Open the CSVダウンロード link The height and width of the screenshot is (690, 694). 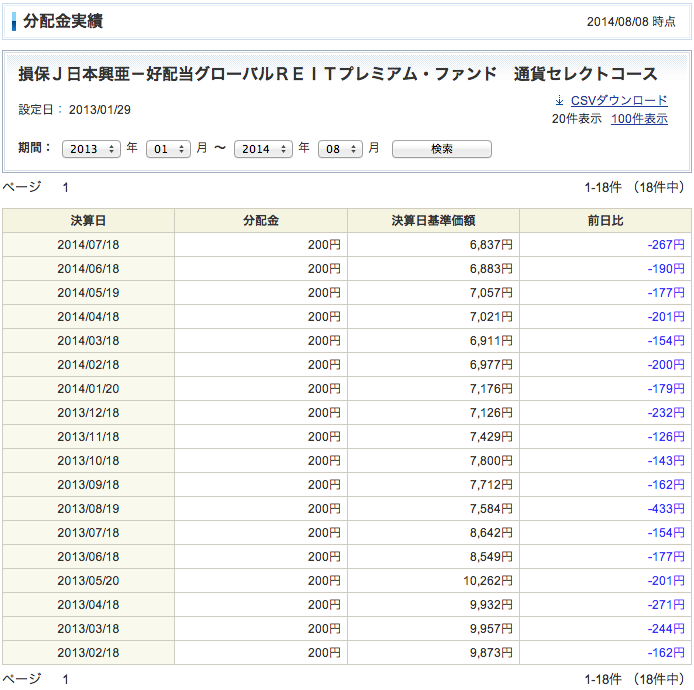coord(619,100)
